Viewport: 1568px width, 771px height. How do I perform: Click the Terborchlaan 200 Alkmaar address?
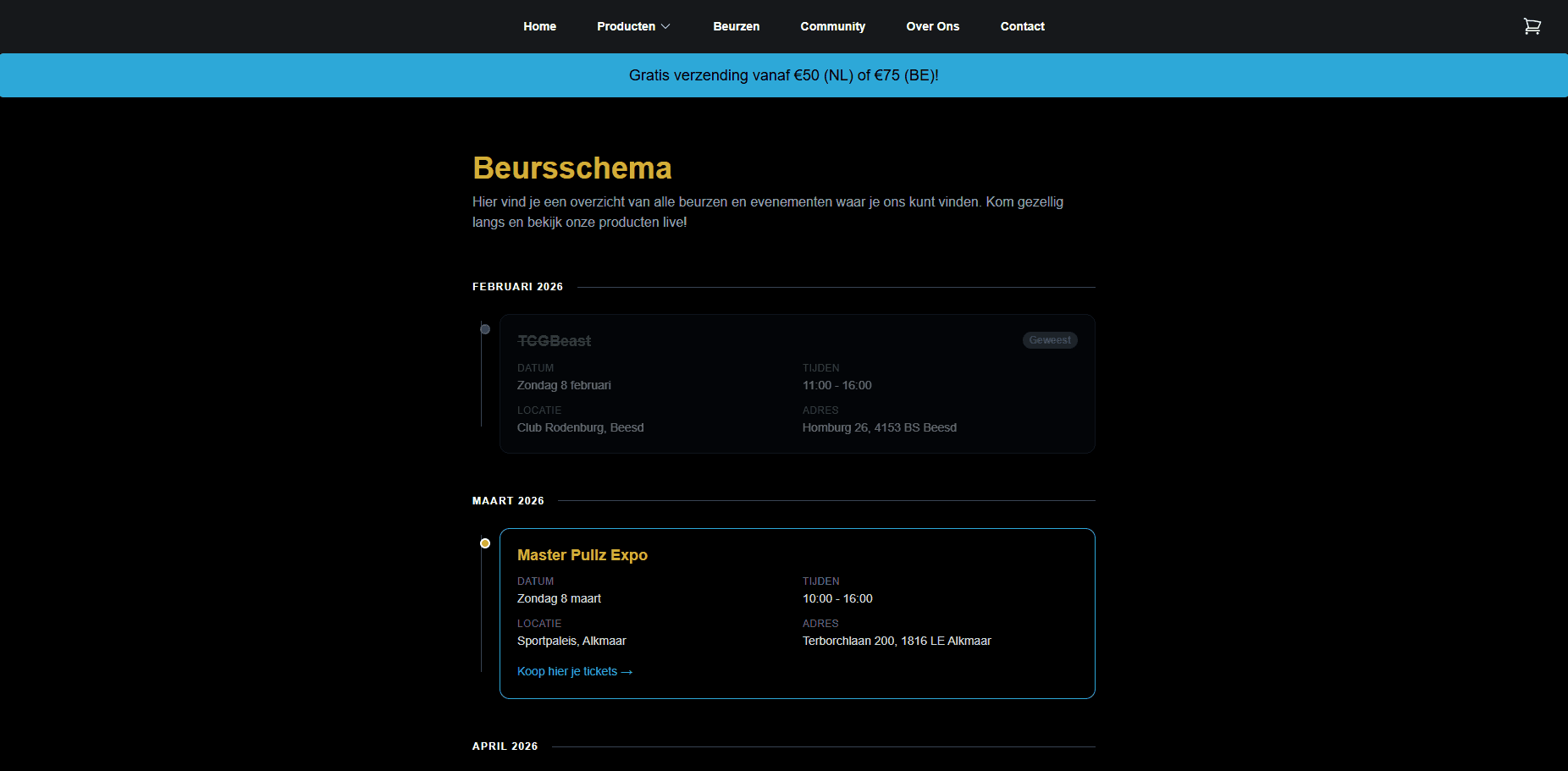click(896, 641)
